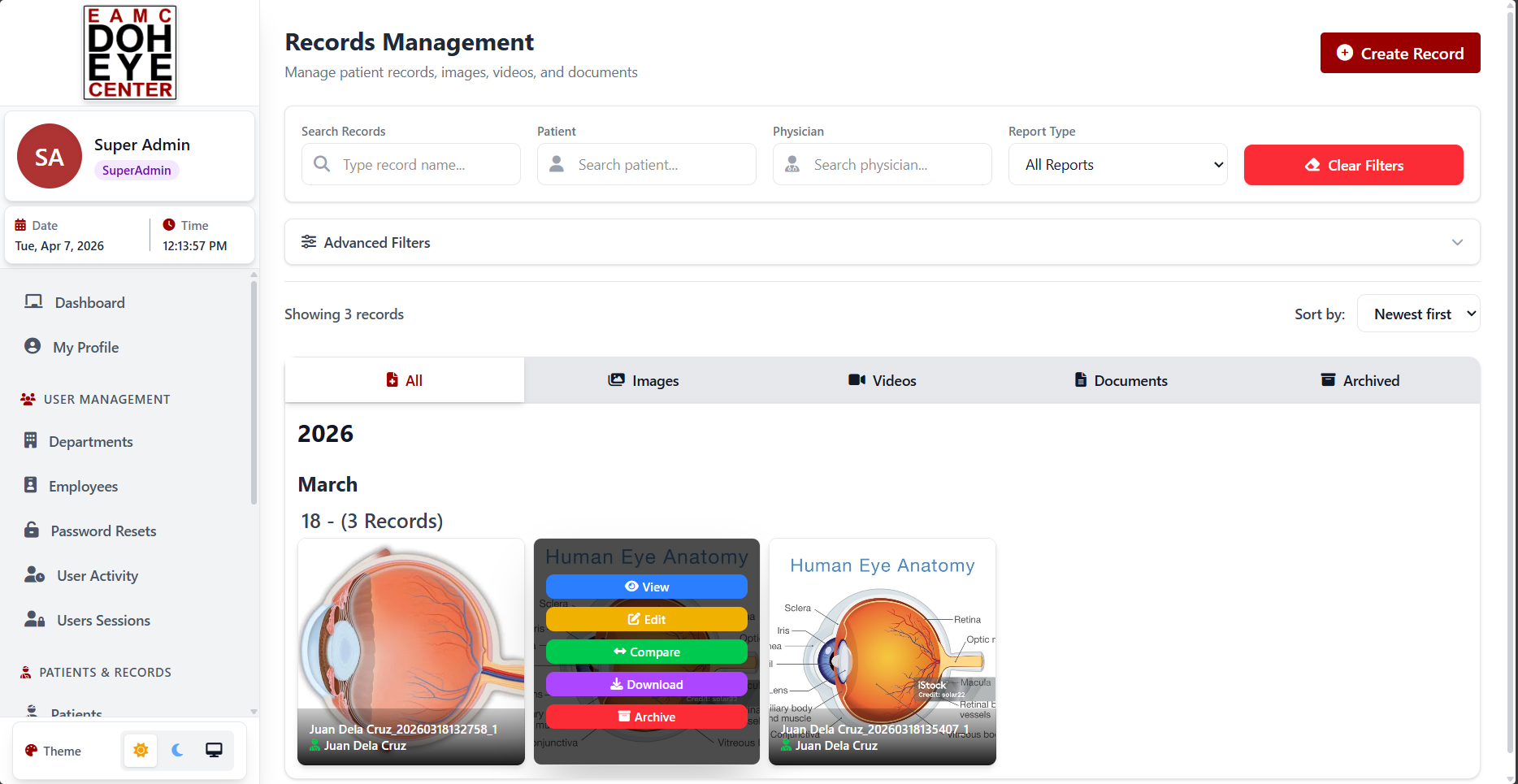1518x784 pixels.
Task: Switch to dark theme moon toggle
Action: coord(177,750)
